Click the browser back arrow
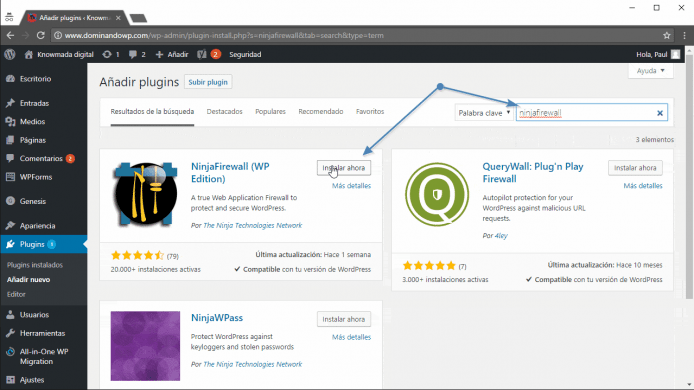 [10, 35]
